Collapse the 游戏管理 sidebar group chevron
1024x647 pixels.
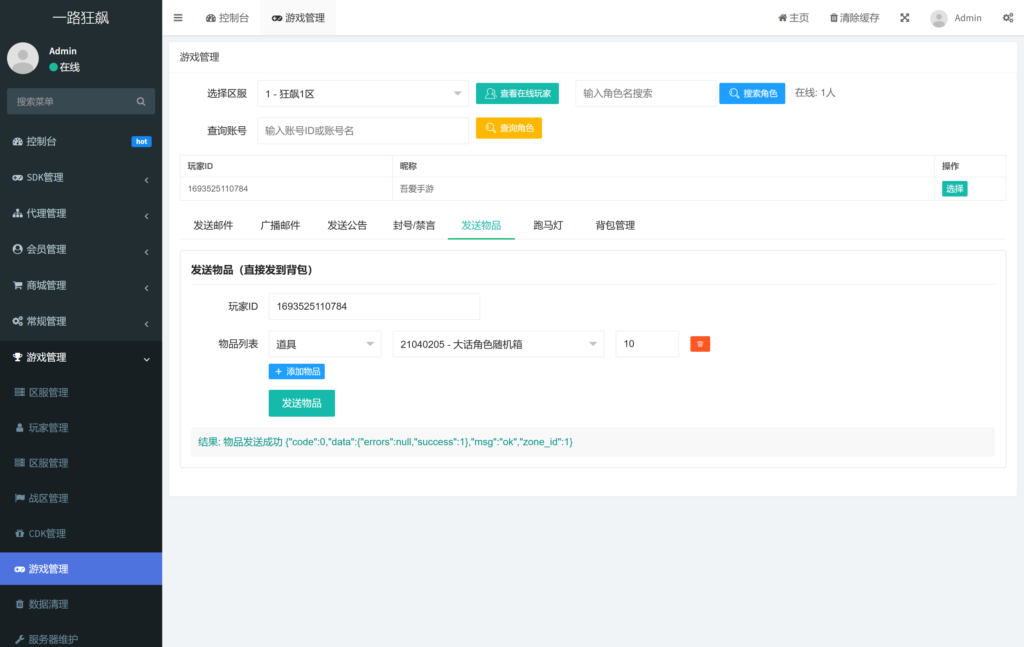146,359
